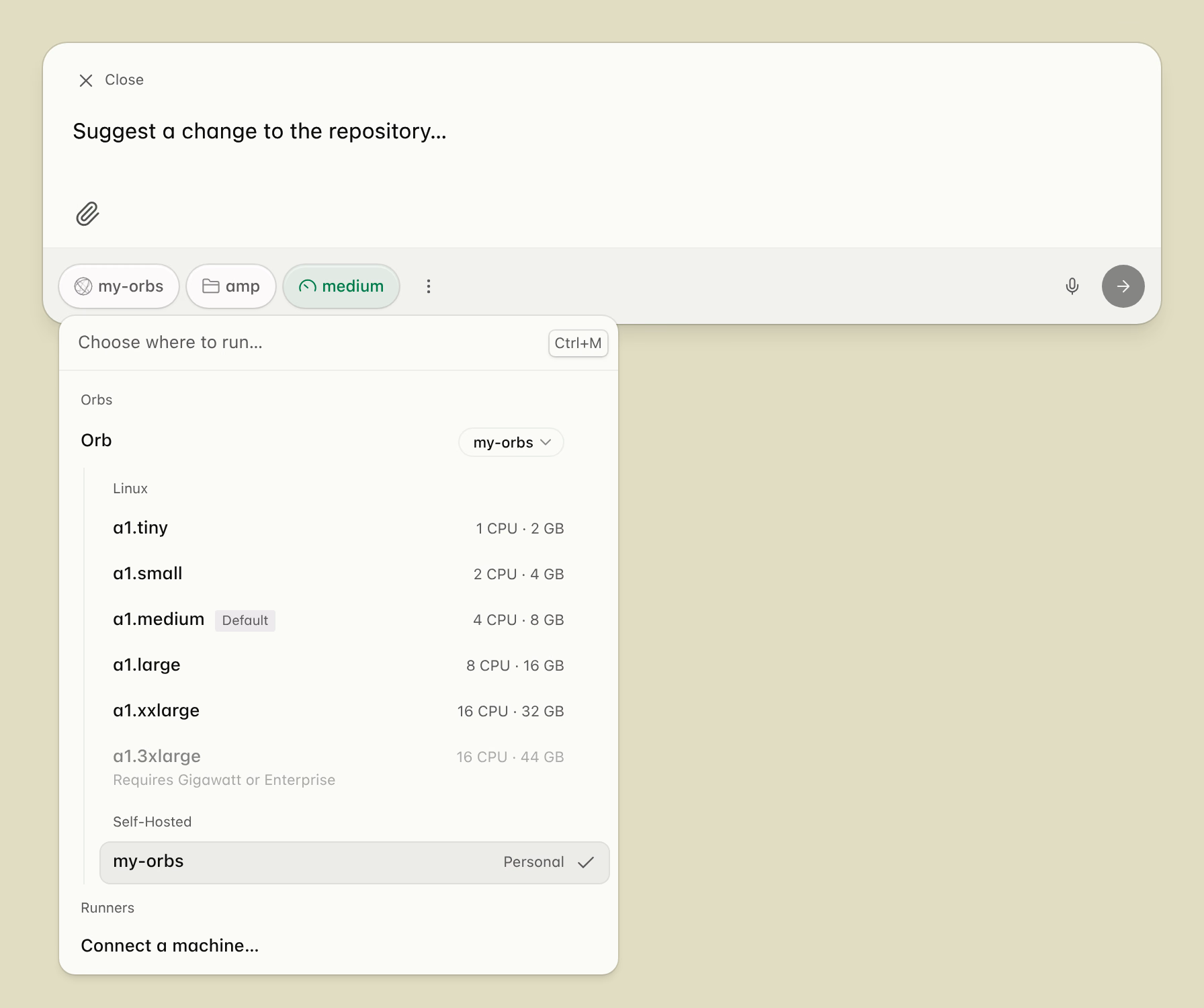Click the checkmark on my-orbs row
This screenshot has height=1008, width=1204.
(x=586, y=862)
